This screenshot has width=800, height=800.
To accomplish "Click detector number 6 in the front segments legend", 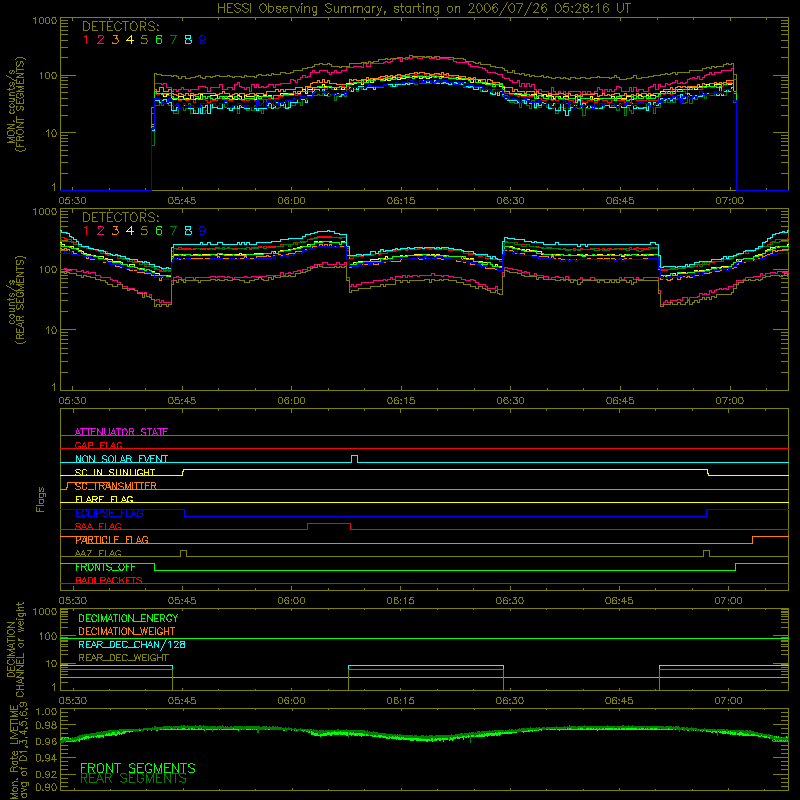I will pyautogui.click(x=159, y=40).
